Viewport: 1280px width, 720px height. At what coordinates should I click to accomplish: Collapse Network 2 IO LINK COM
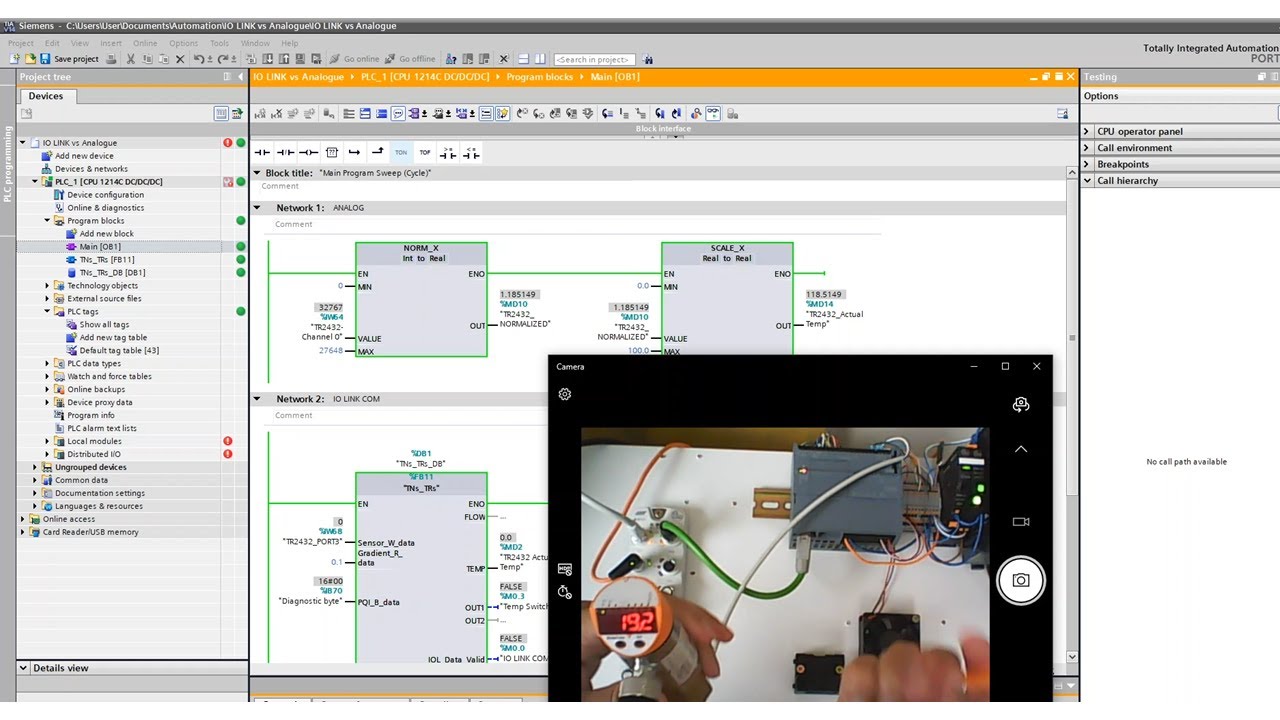click(256, 399)
